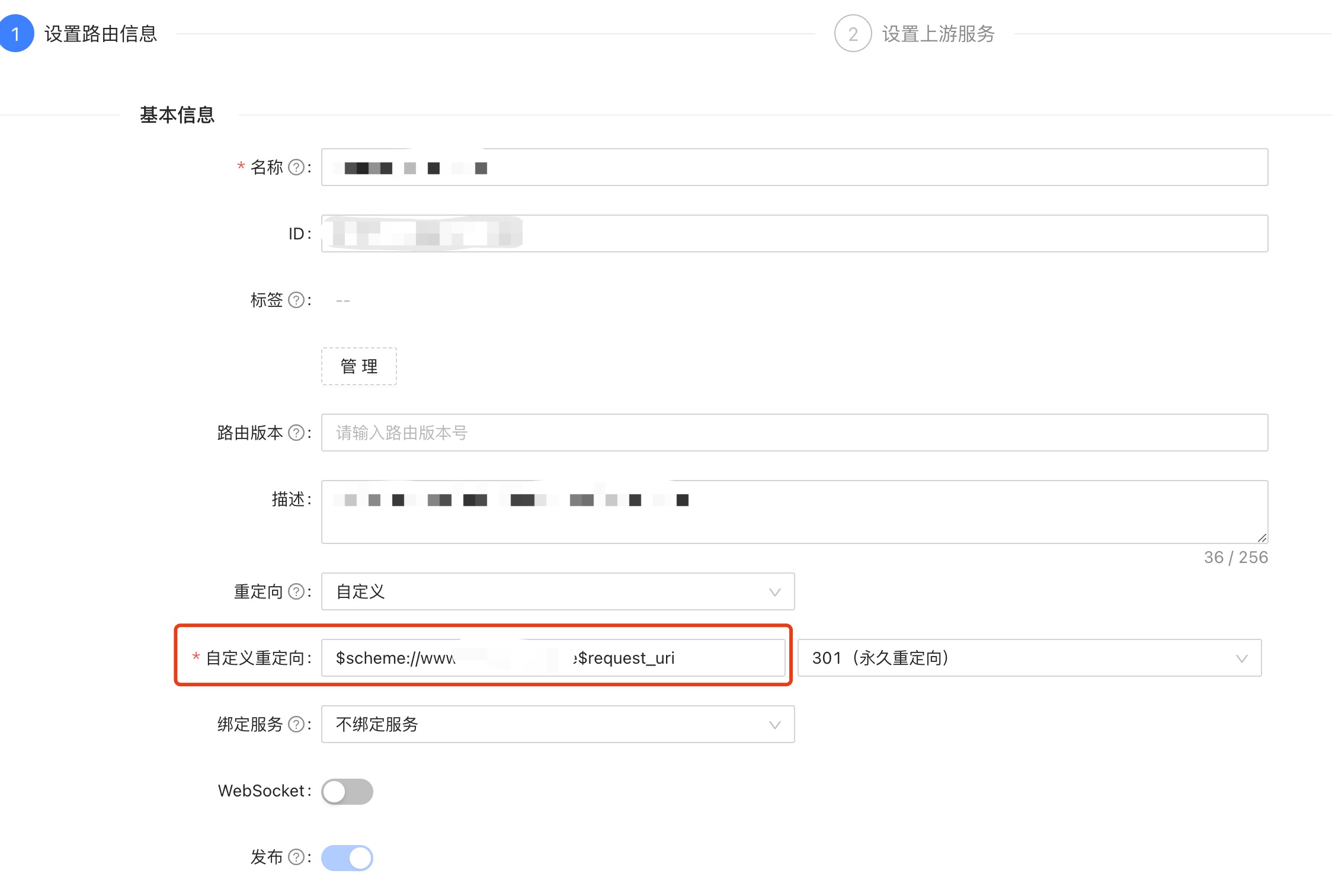Open the 发布 help tooltip

[296, 857]
